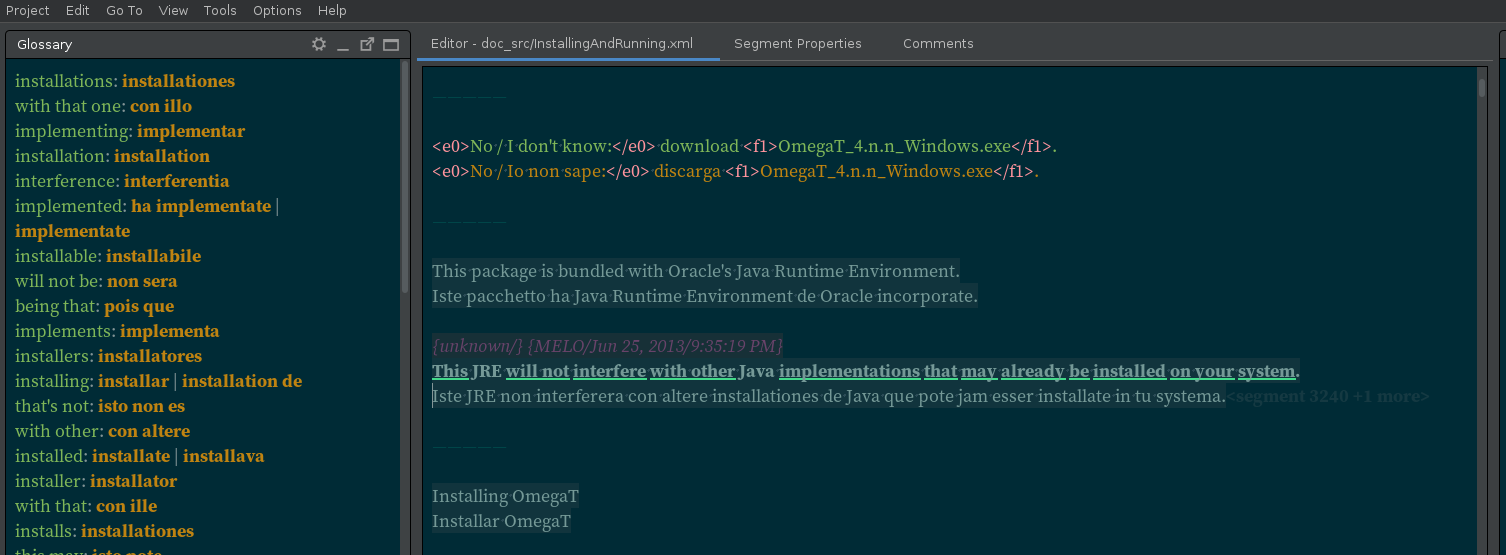The width and height of the screenshot is (1506, 555).
Task: Switch to the Comments tab
Action: [937, 44]
